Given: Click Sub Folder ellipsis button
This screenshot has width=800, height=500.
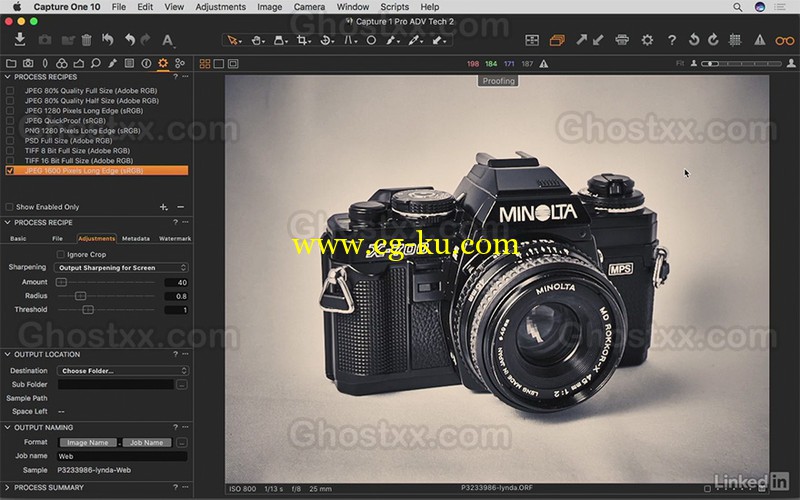Looking at the screenshot, I should (x=182, y=384).
